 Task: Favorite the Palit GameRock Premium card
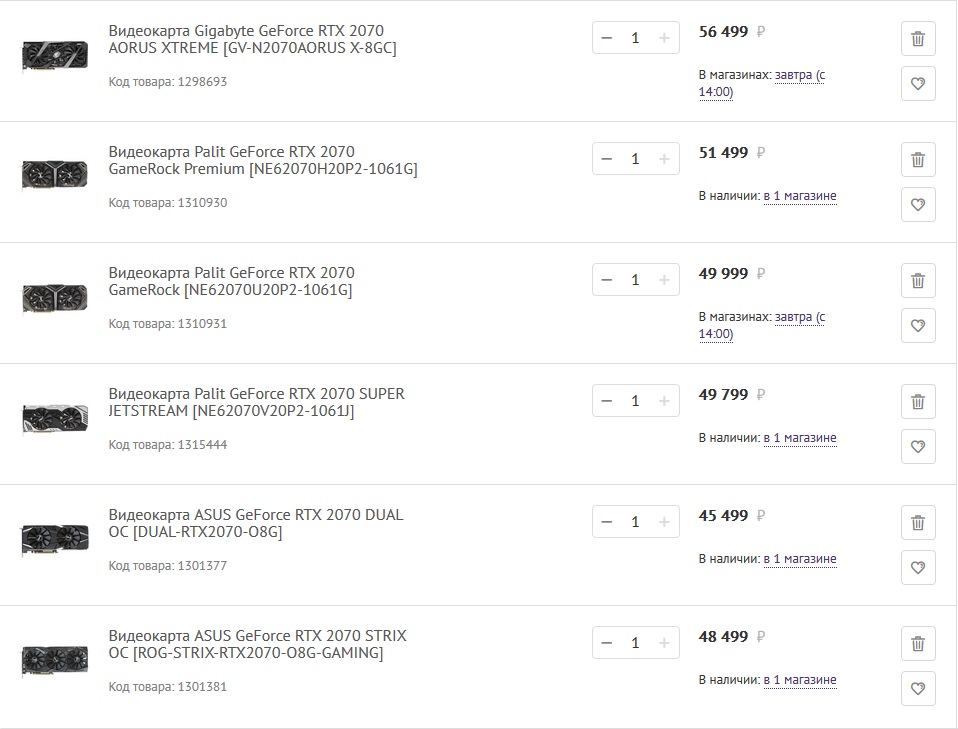tap(918, 205)
